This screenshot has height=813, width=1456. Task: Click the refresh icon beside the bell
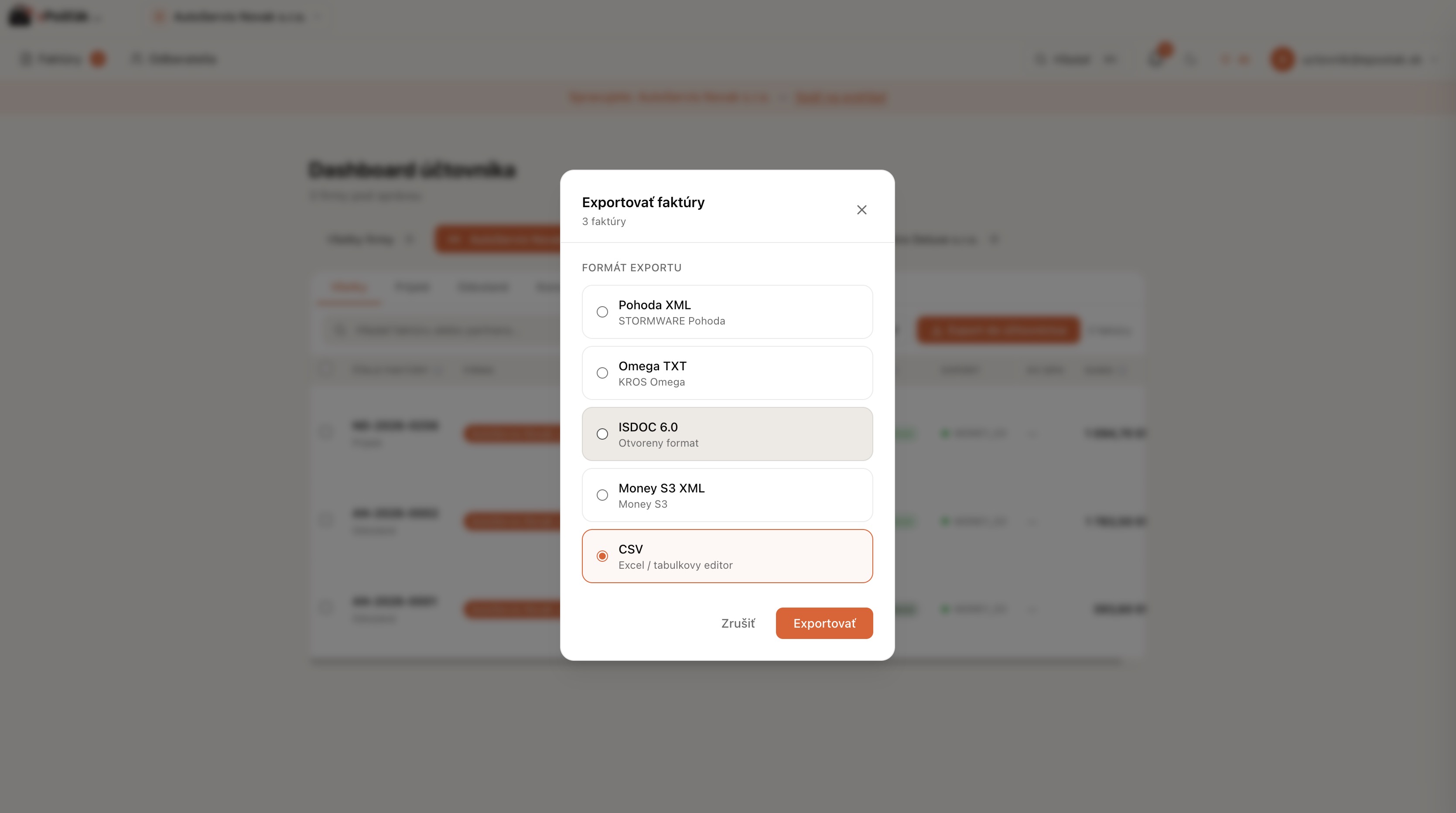pyautogui.click(x=1190, y=59)
